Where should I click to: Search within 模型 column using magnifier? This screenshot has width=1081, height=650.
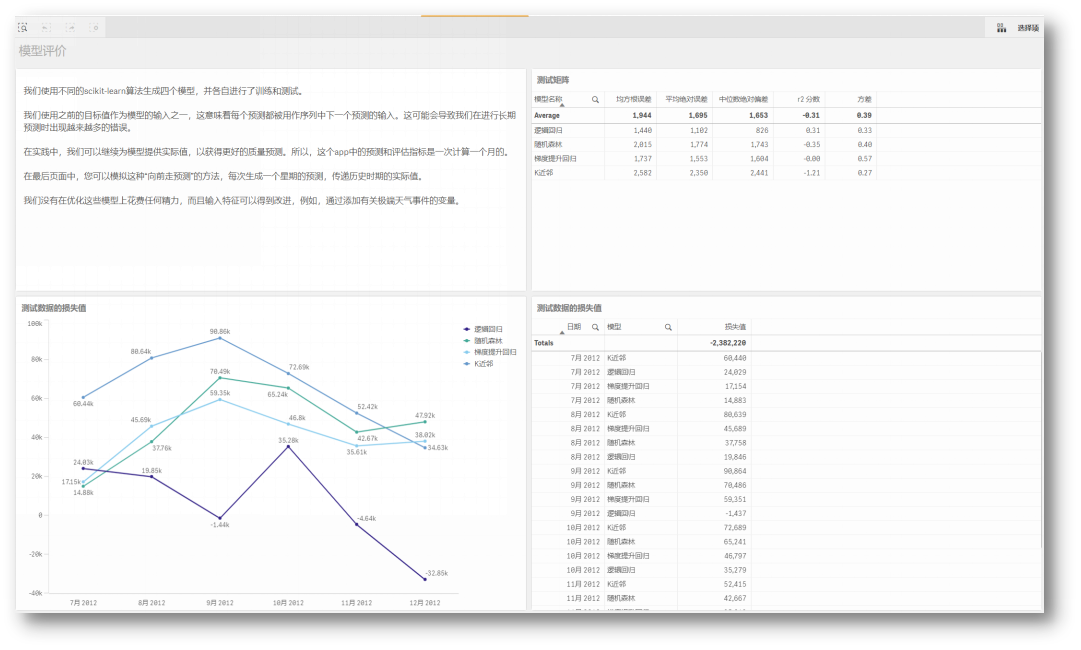pyautogui.click(x=668, y=327)
